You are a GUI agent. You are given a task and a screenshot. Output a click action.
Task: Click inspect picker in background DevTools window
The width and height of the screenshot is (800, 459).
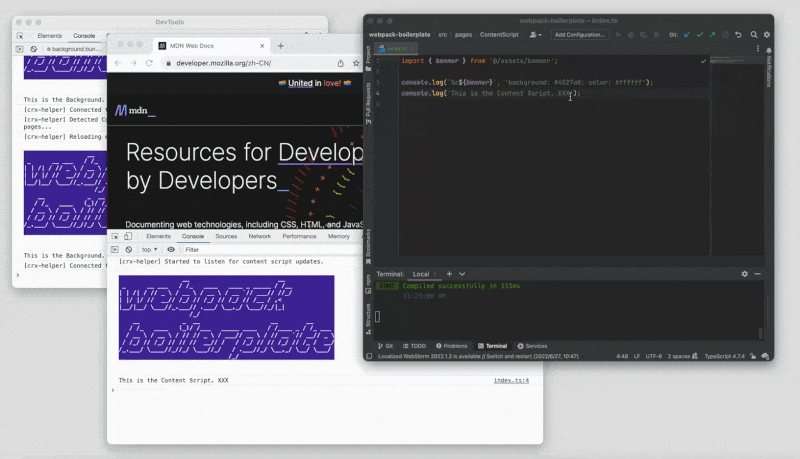tap(20, 36)
